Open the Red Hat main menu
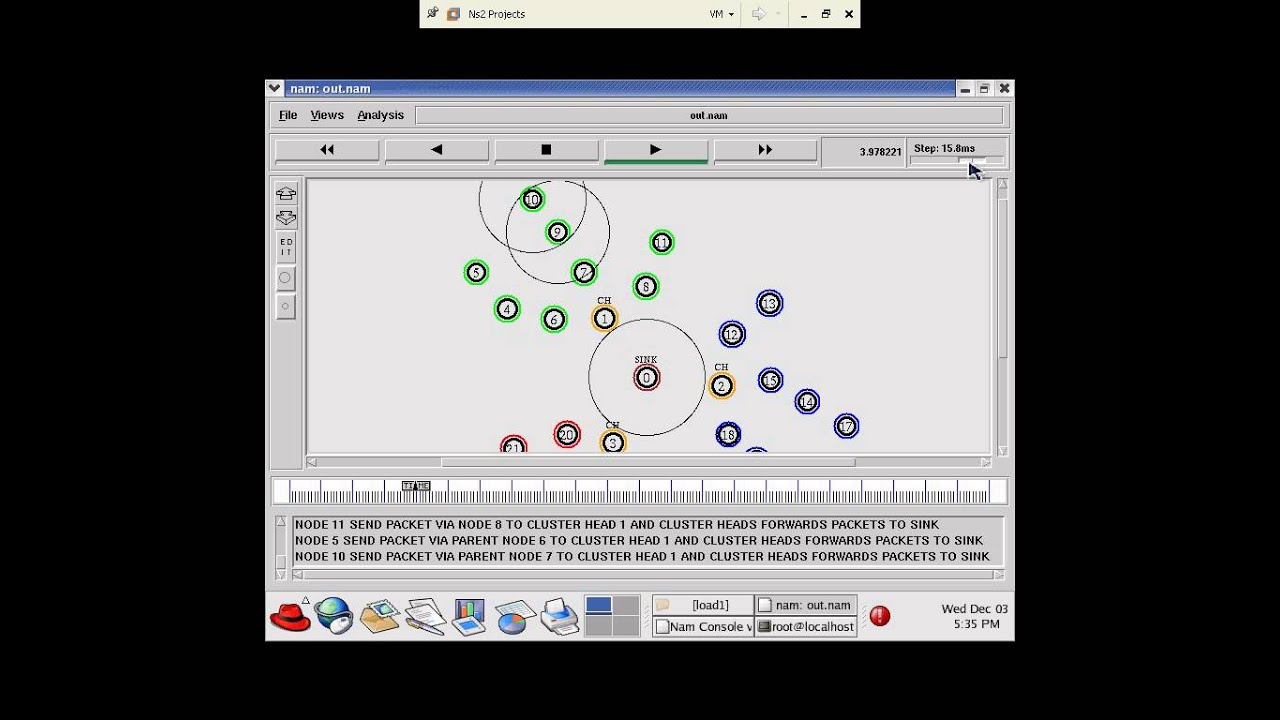 (290, 616)
